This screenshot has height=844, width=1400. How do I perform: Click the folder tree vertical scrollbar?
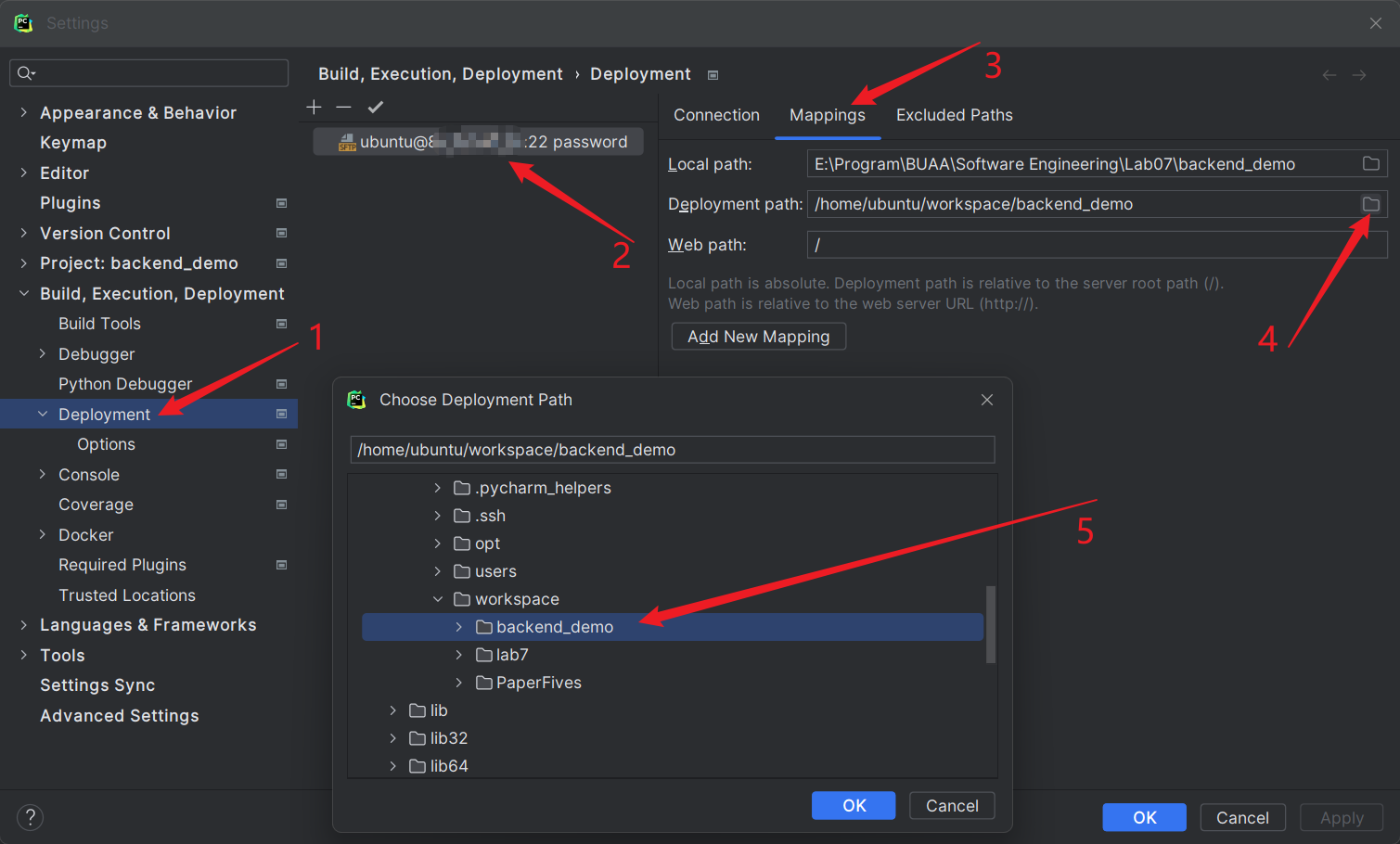pyautogui.click(x=990, y=624)
